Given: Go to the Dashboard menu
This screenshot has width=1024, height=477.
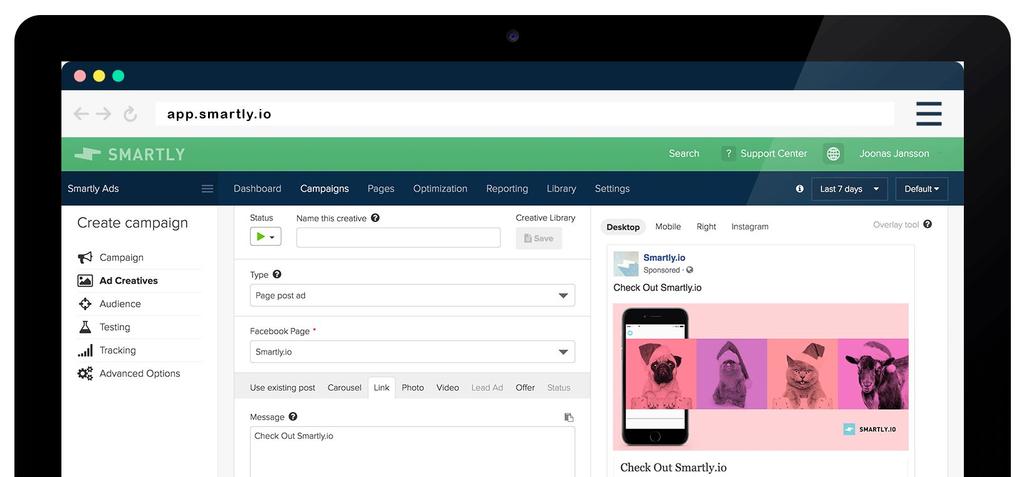Looking at the screenshot, I should coord(257,188).
